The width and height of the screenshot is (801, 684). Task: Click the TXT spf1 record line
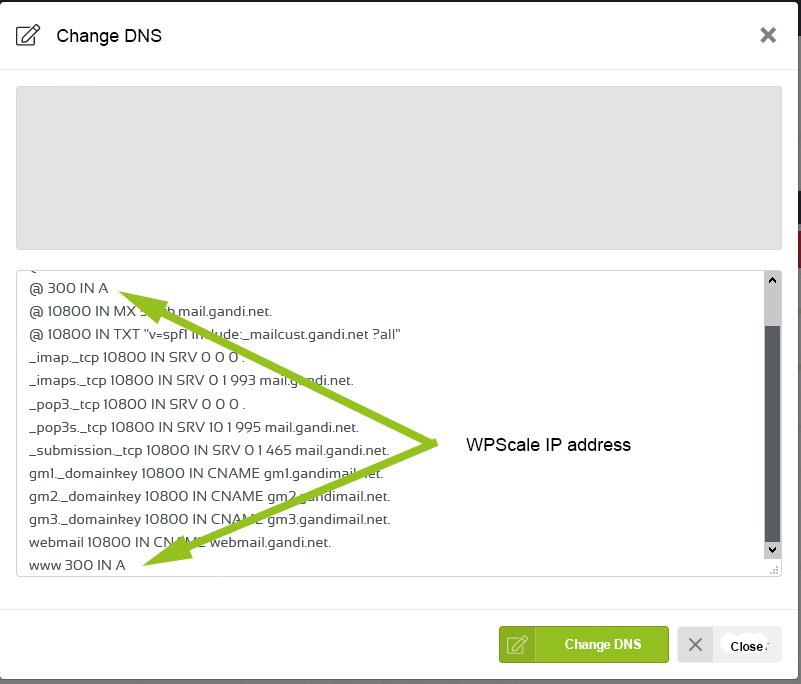(215, 334)
